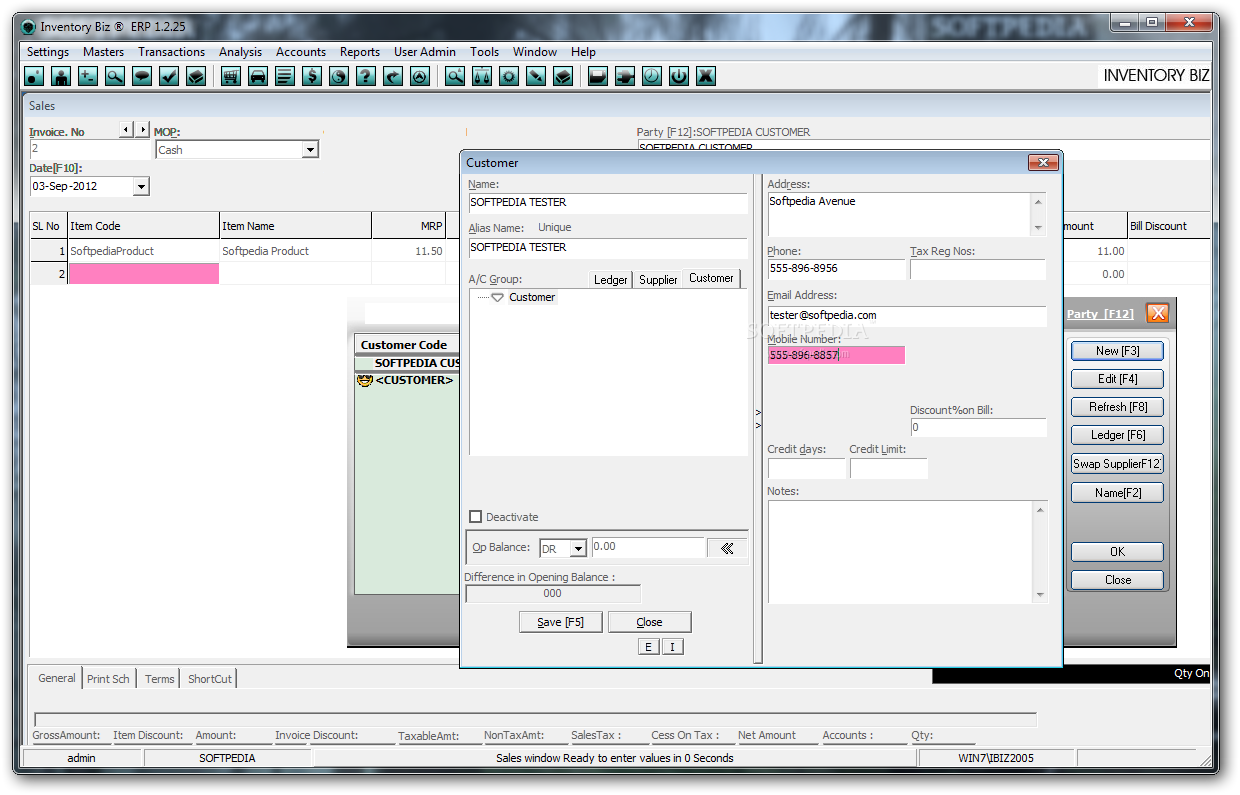
Task: Click the X toolbar icon beside the power icon
Action: [x=706, y=76]
